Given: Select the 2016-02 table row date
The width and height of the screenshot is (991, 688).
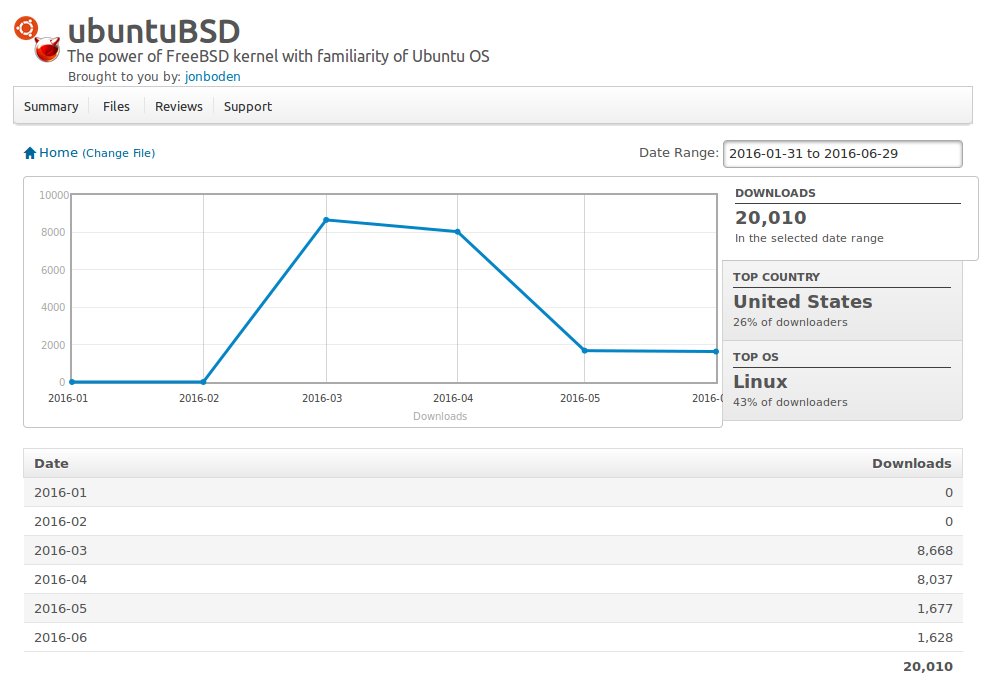Looking at the screenshot, I should (60, 521).
